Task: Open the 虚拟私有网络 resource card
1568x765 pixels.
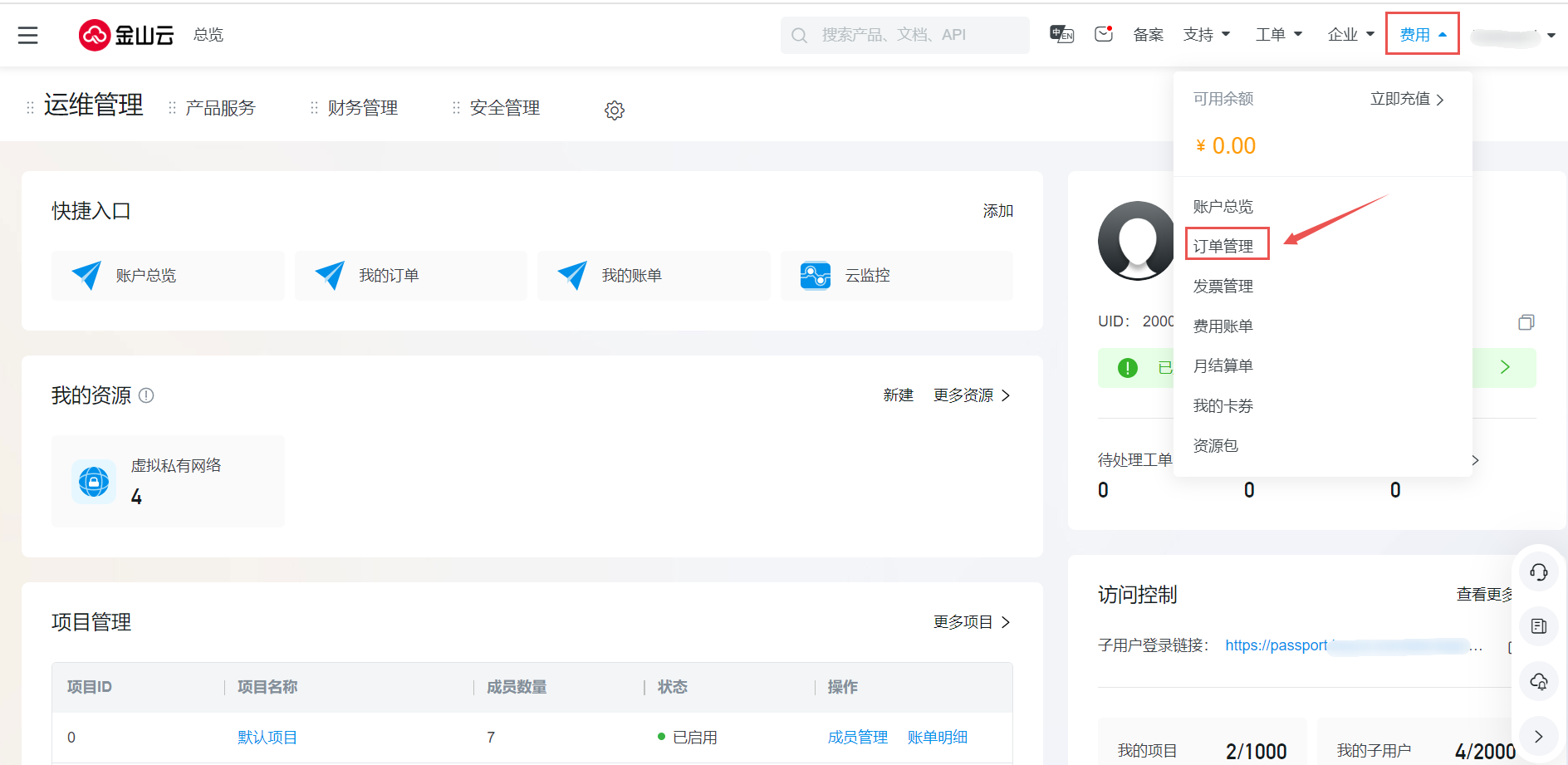Action: pos(168,481)
